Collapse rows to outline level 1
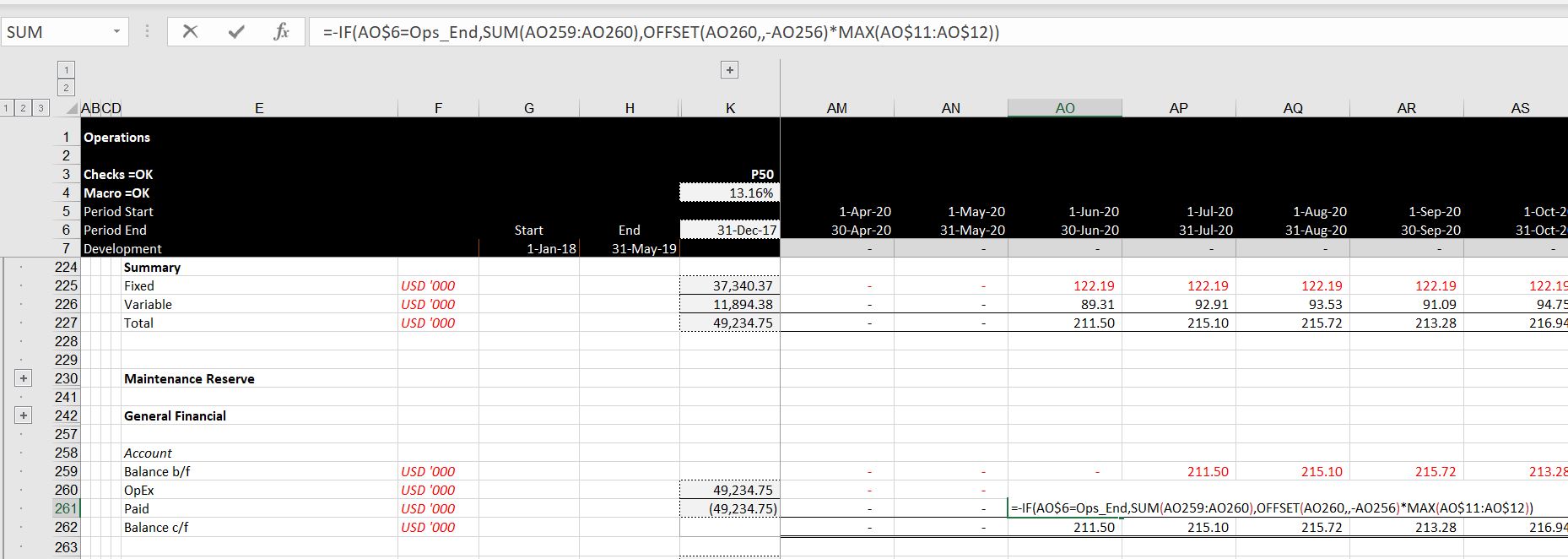The height and width of the screenshot is (559, 1568). pyautogui.click(x=8, y=108)
